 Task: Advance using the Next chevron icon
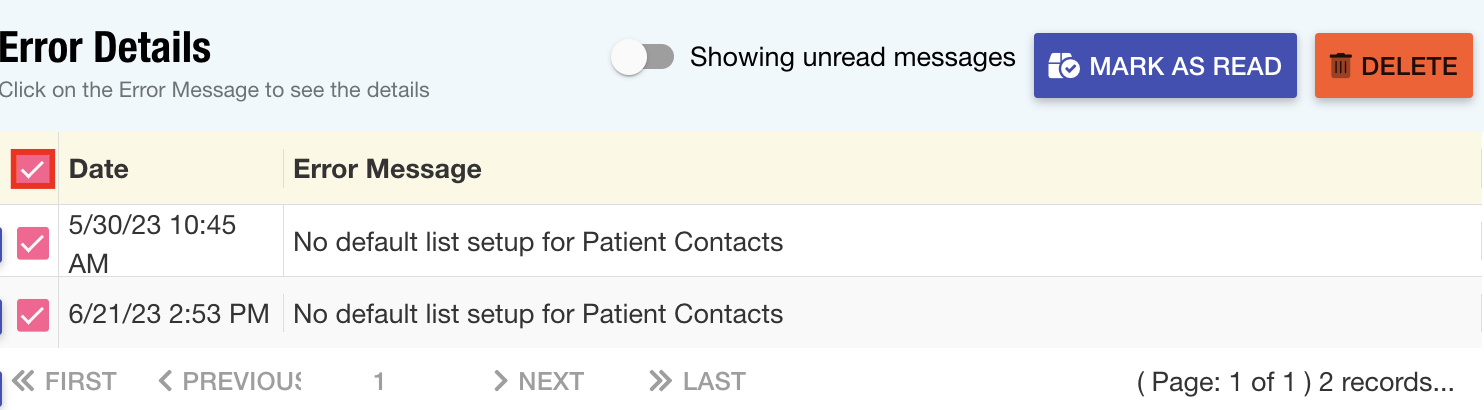500,381
